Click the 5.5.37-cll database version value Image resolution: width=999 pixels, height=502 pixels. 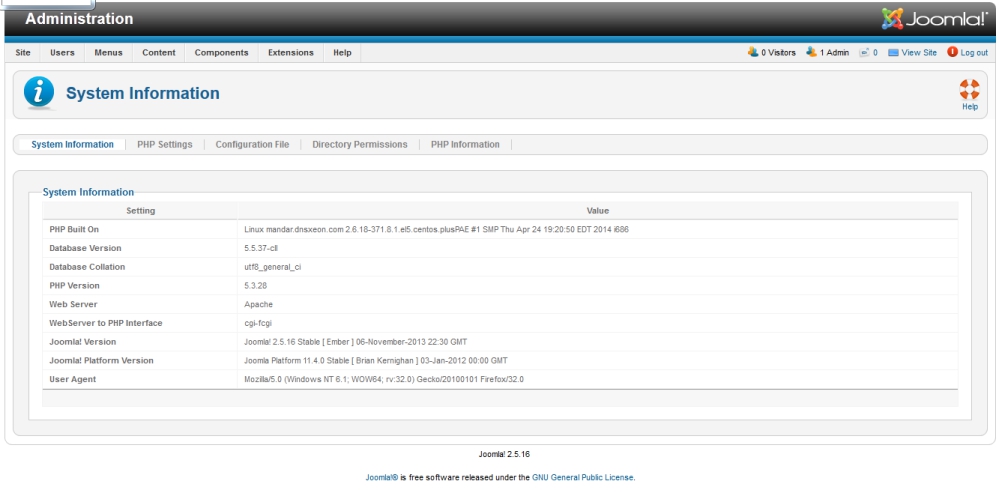pos(261,248)
